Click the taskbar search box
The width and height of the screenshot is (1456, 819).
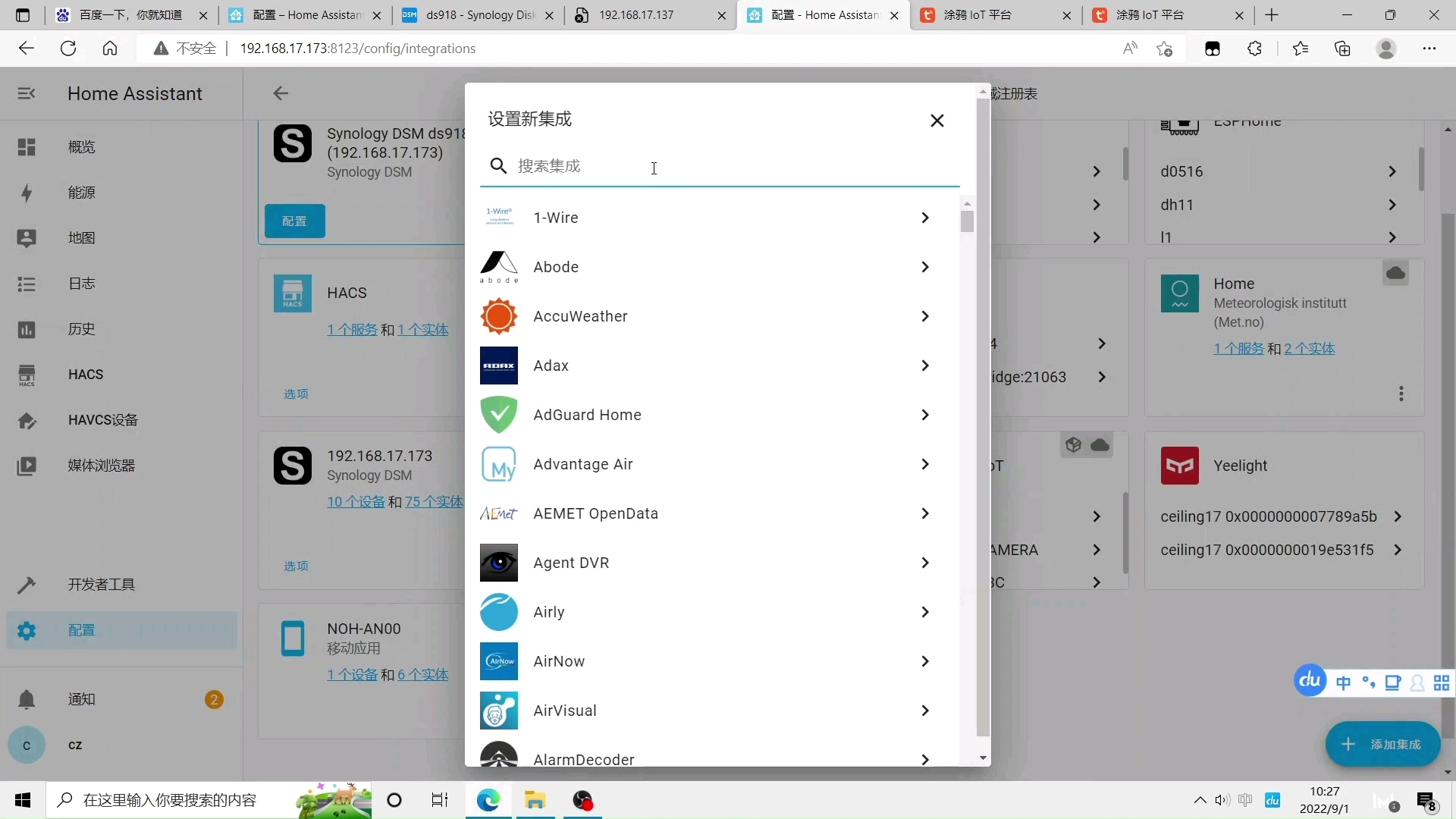click(x=209, y=800)
